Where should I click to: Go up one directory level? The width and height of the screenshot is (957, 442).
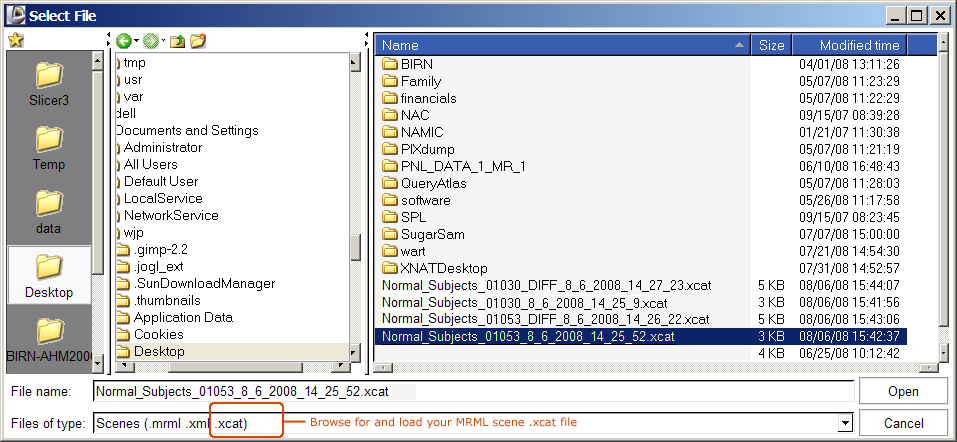click(x=177, y=41)
